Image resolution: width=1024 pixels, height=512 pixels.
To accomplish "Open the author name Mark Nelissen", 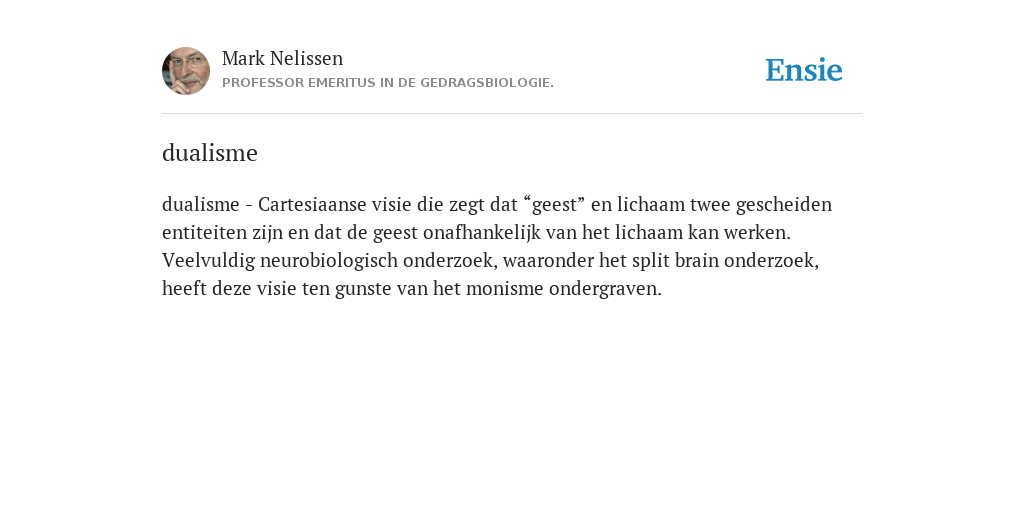I will tap(282, 58).
